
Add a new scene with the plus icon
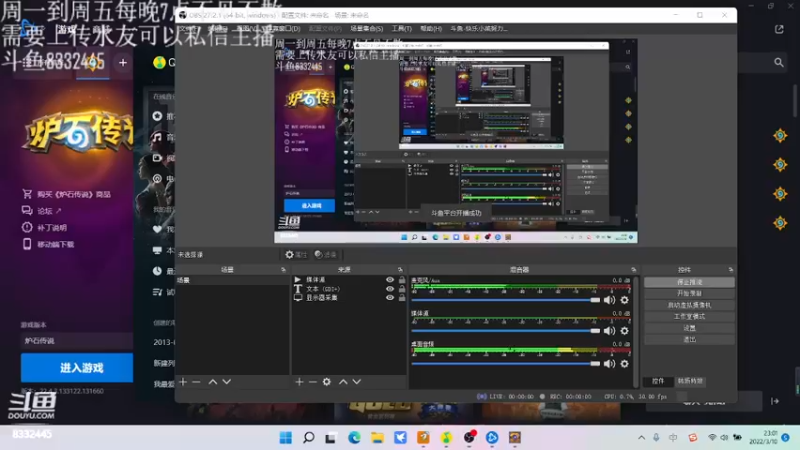[183, 382]
